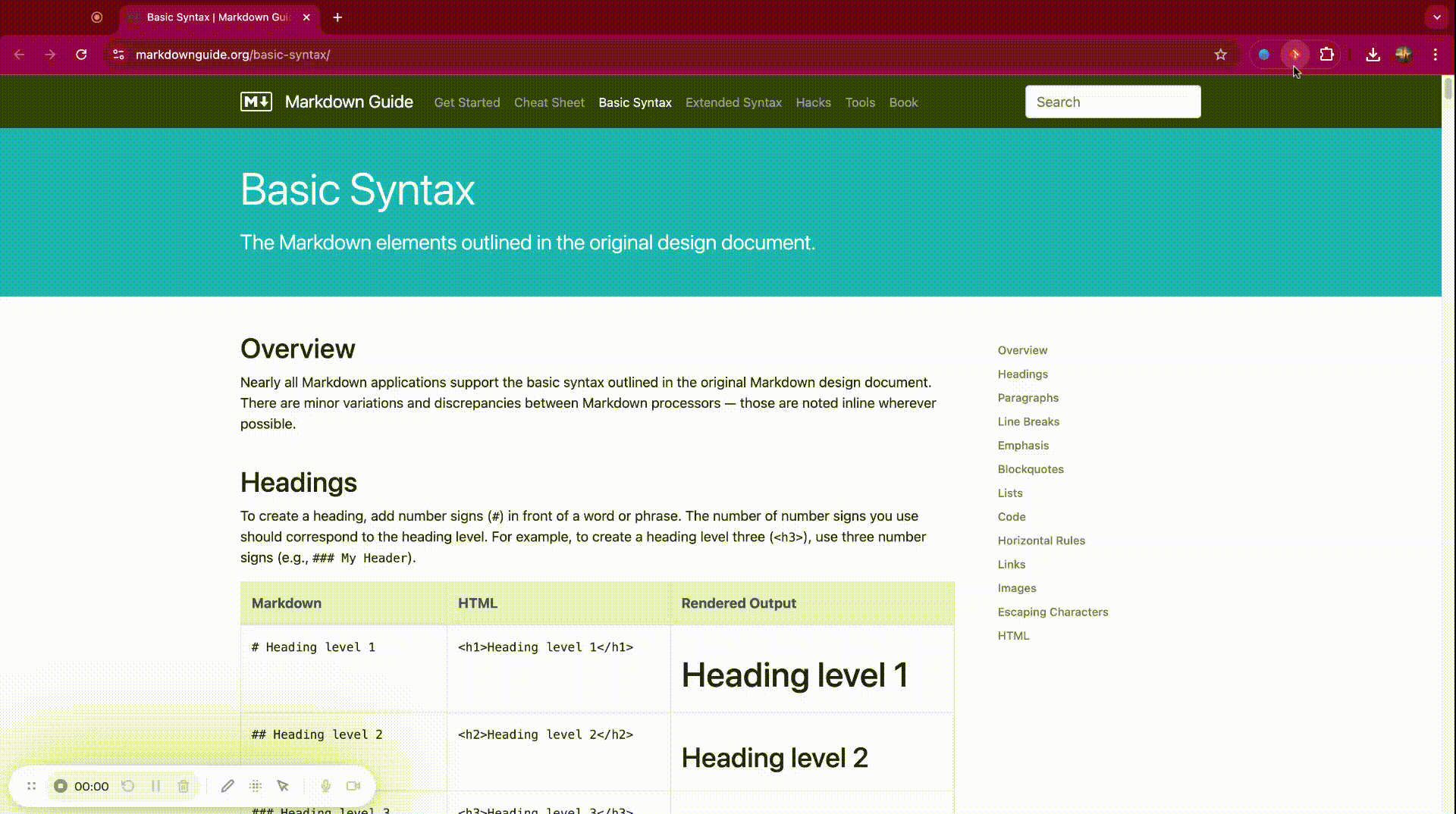Expand the tab search dropdown arrow
Viewport: 1456px width, 814px height.
click(x=1436, y=17)
